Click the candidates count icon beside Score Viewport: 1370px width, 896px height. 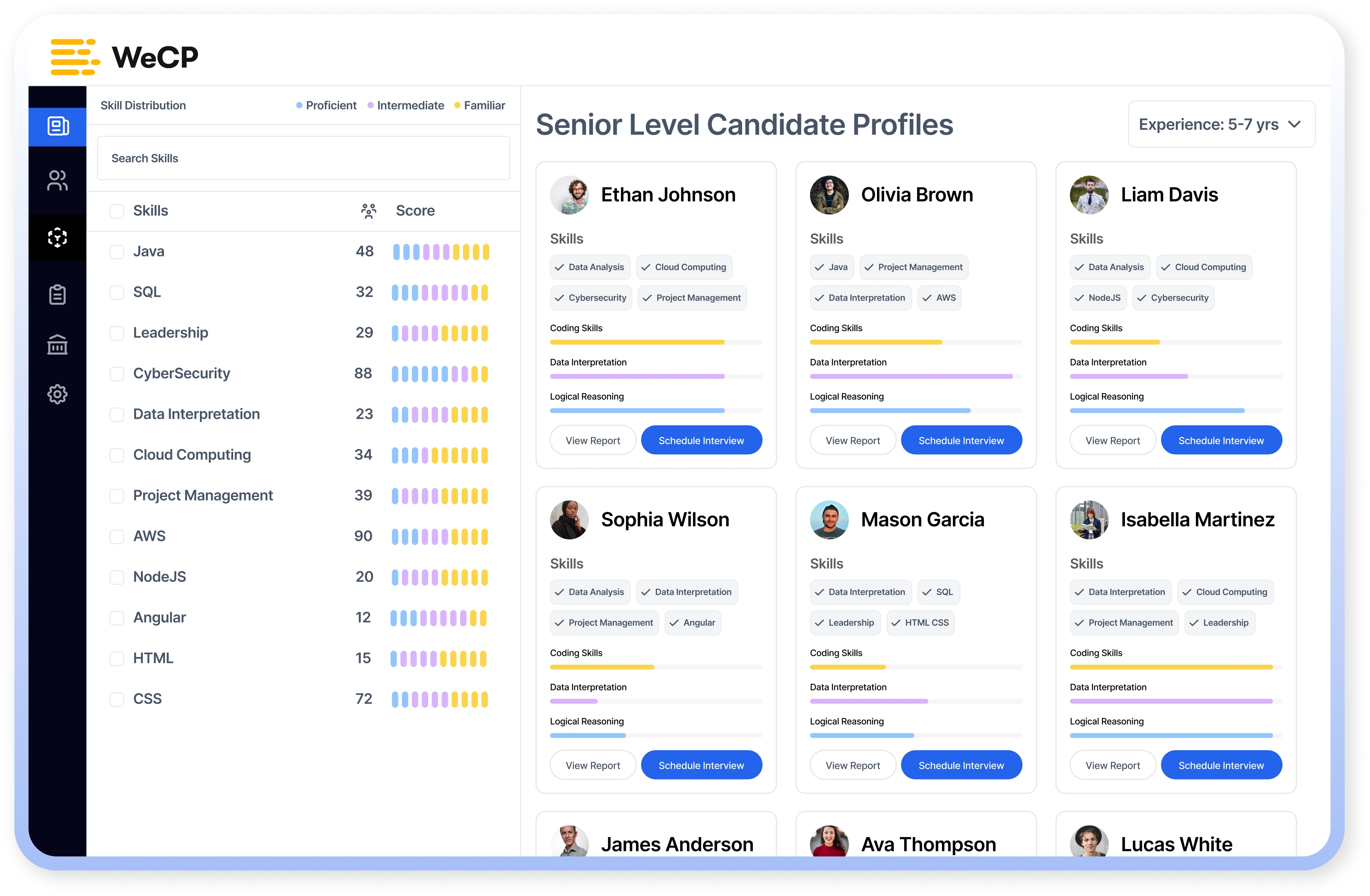tap(368, 210)
